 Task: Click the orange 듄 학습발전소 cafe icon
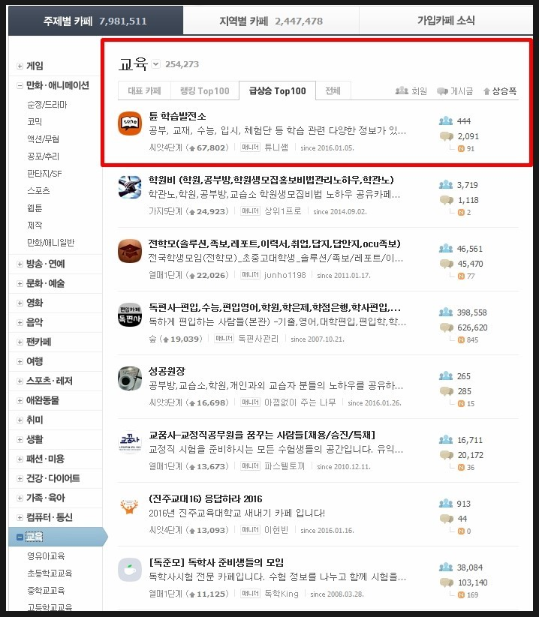[x=130, y=124]
